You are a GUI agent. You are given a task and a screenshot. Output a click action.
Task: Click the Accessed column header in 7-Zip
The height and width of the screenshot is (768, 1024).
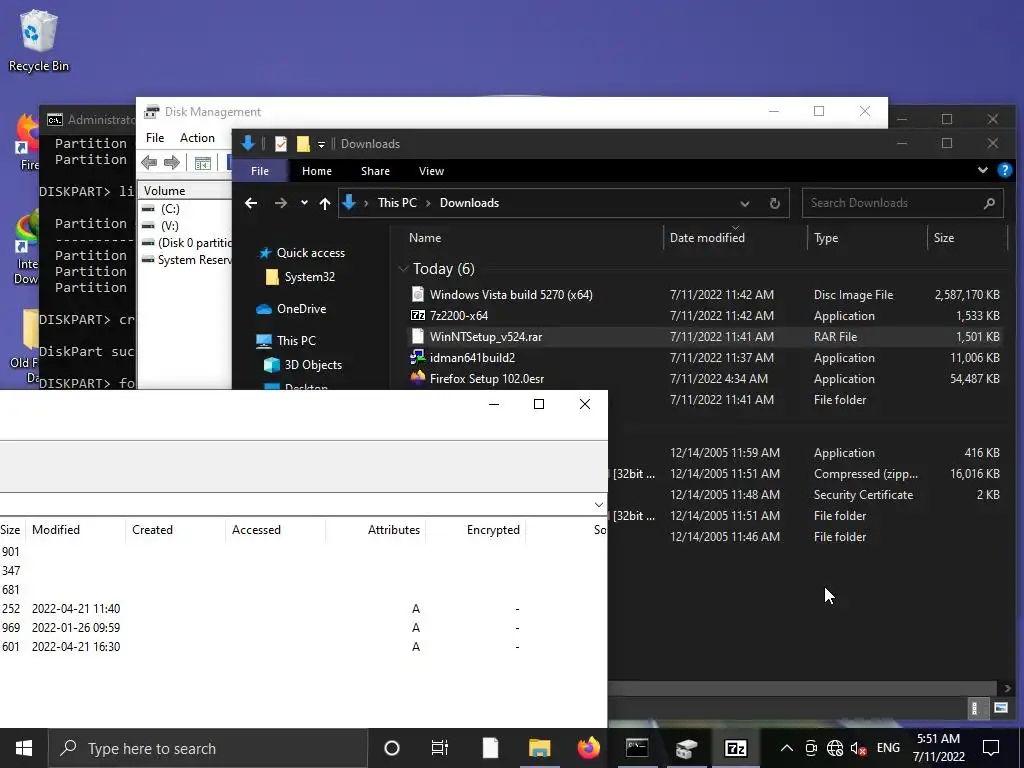point(275,530)
